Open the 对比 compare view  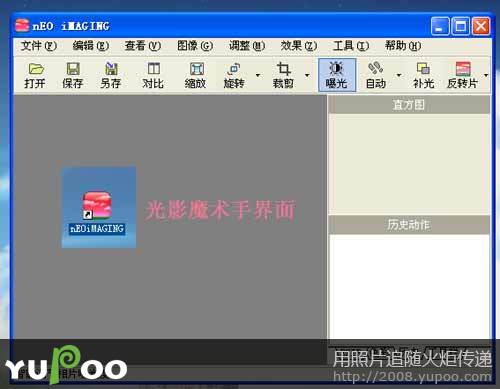tap(153, 75)
